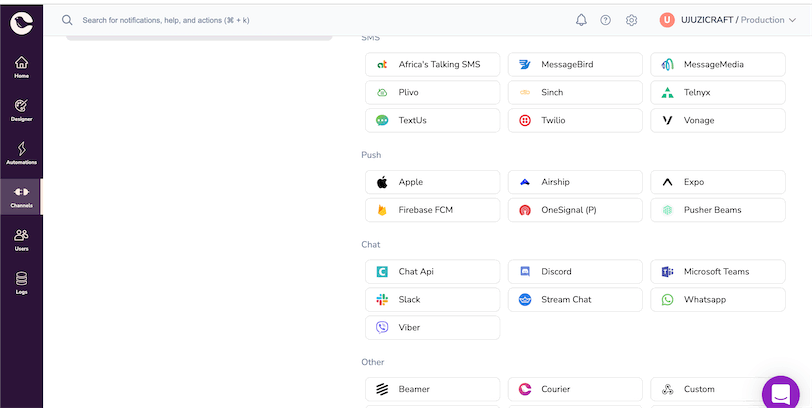Choose the Beamer provider

click(x=432, y=389)
